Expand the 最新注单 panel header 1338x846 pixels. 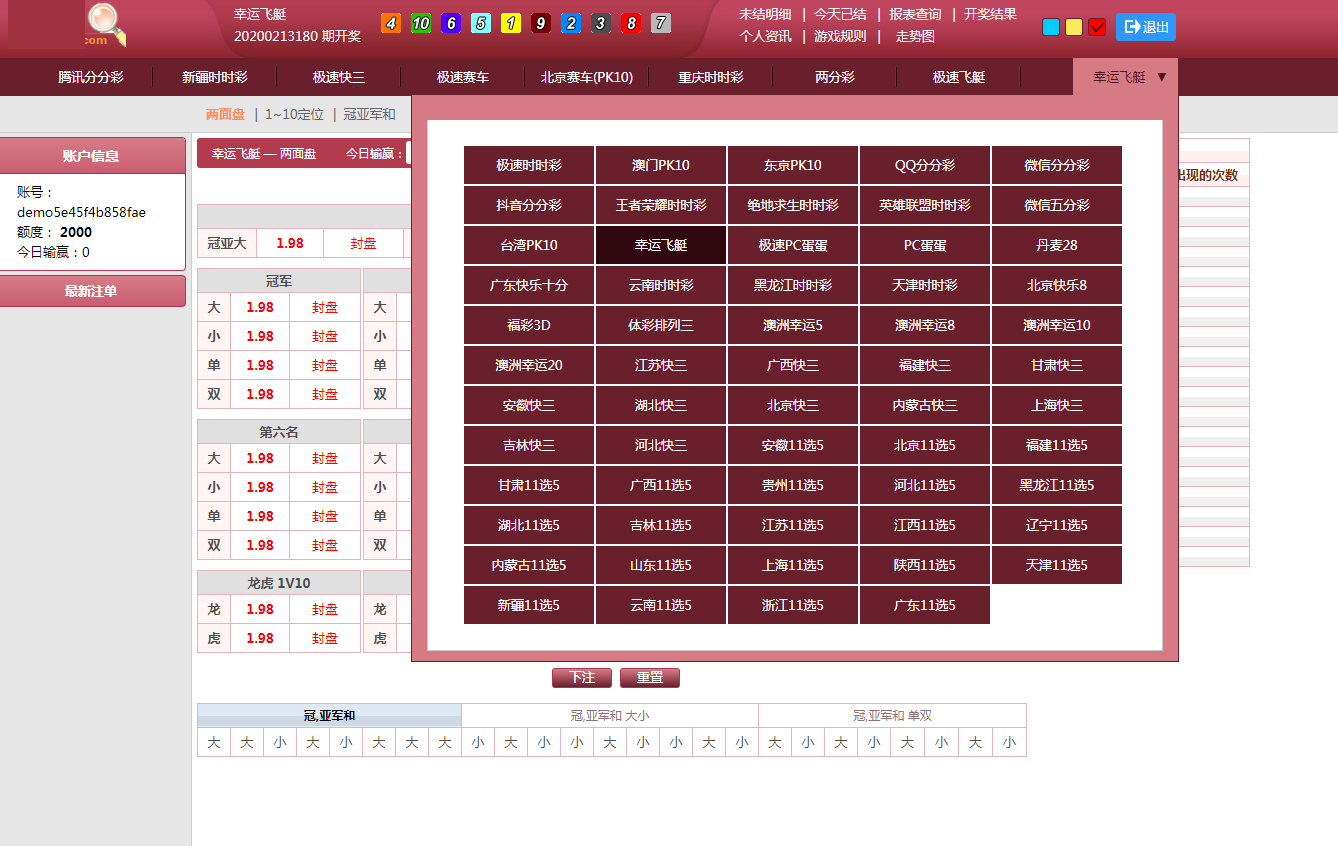click(x=92, y=291)
